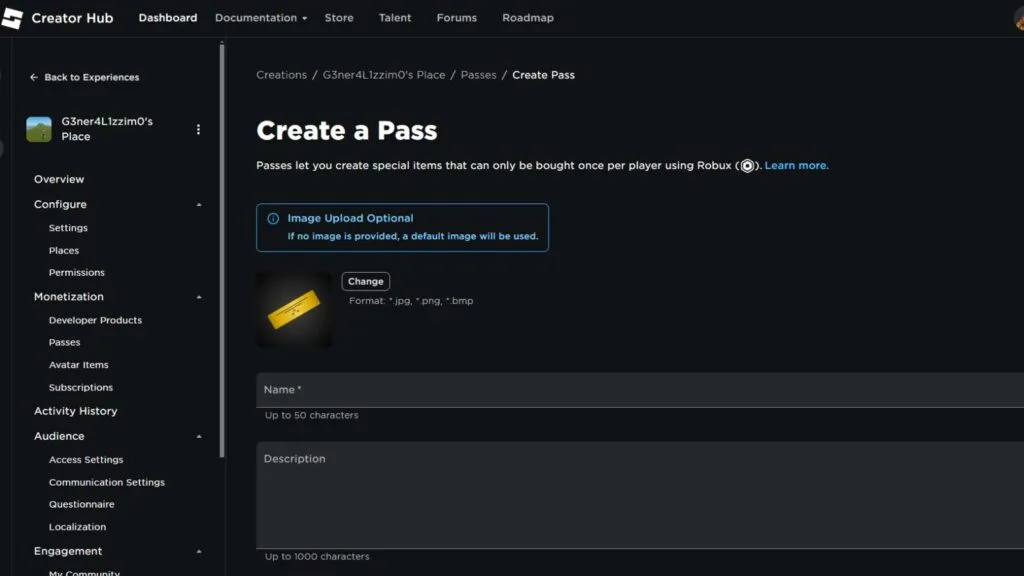Open Subscriptions in sidebar
Image resolution: width=1024 pixels, height=576 pixels.
tap(81, 388)
